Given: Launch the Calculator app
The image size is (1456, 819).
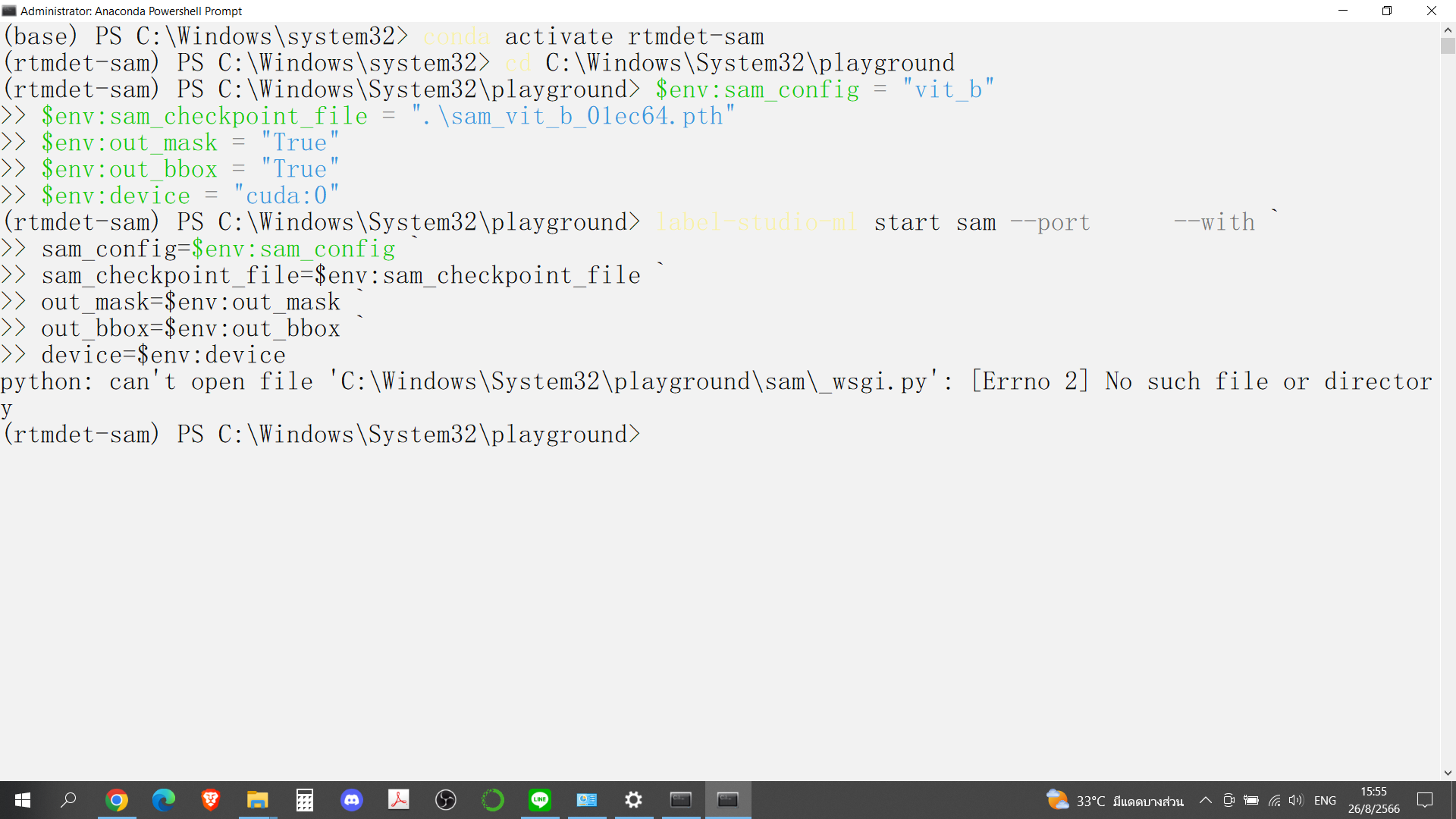Looking at the screenshot, I should [x=305, y=800].
